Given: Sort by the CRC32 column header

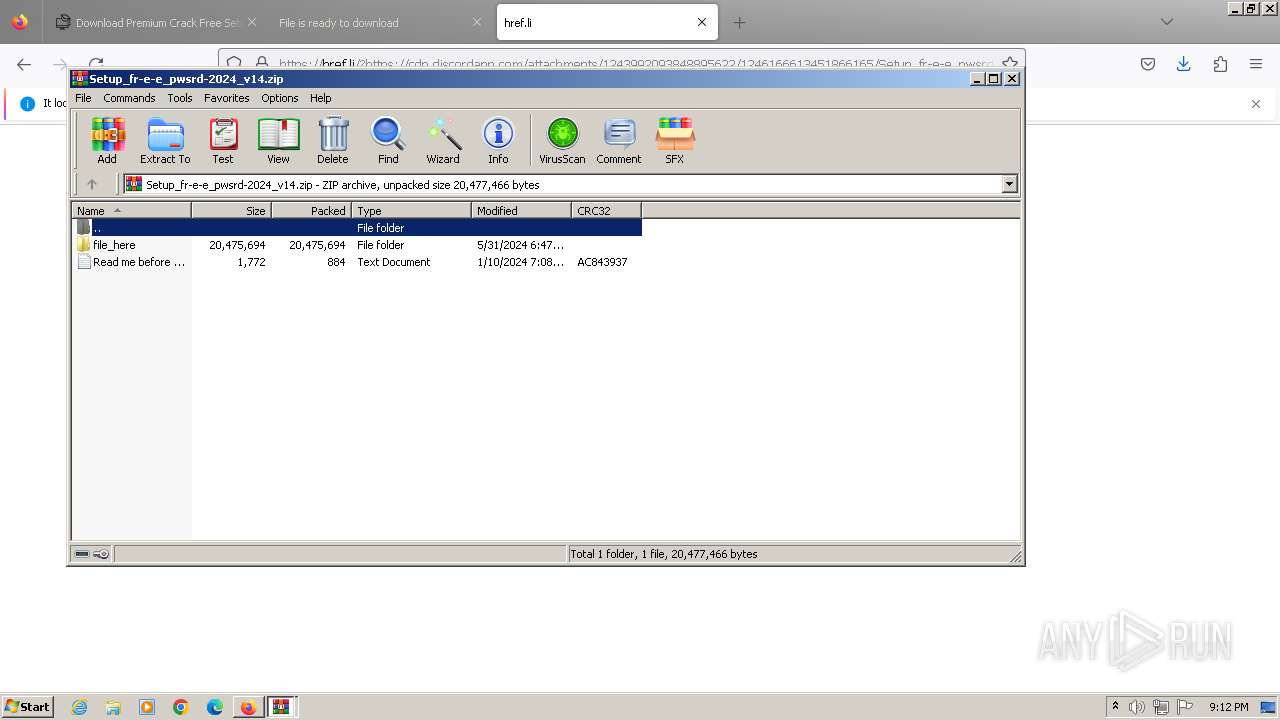Looking at the screenshot, I should 606,210.
